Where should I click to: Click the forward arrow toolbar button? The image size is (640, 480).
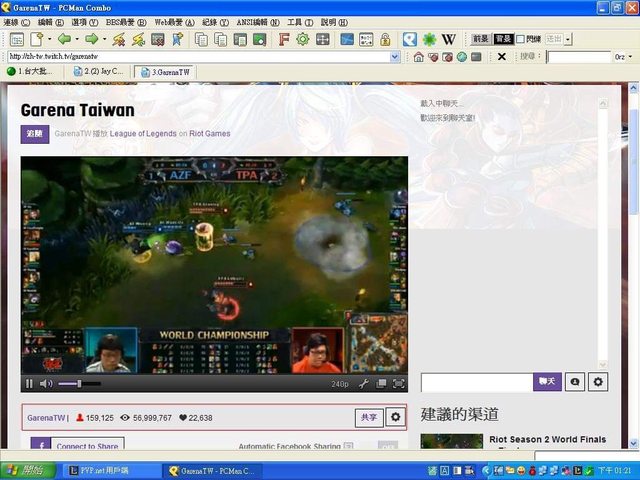pyautogui.click(x=91, y=39)
